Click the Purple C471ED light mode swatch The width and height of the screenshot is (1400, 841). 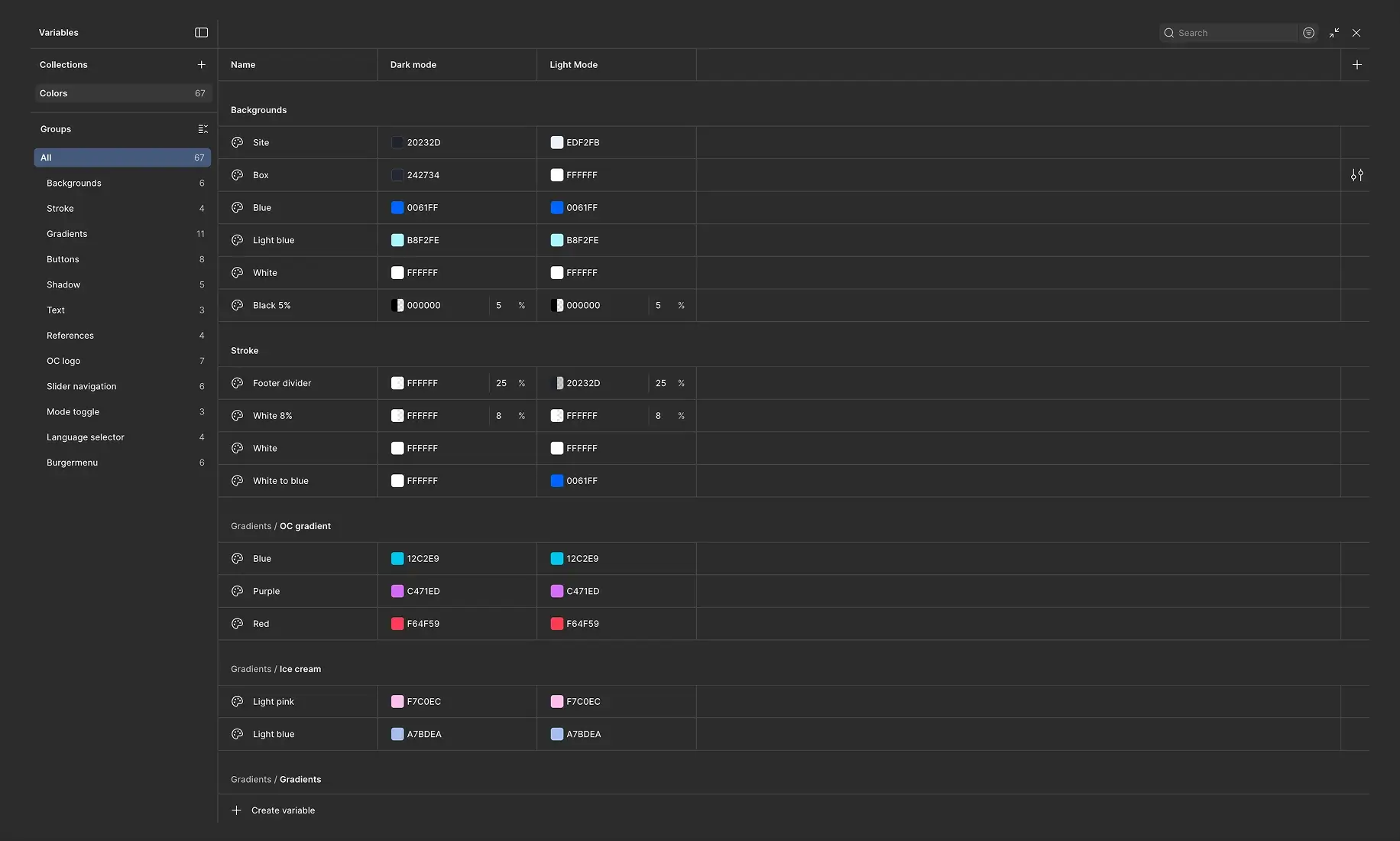click(557, 591)
